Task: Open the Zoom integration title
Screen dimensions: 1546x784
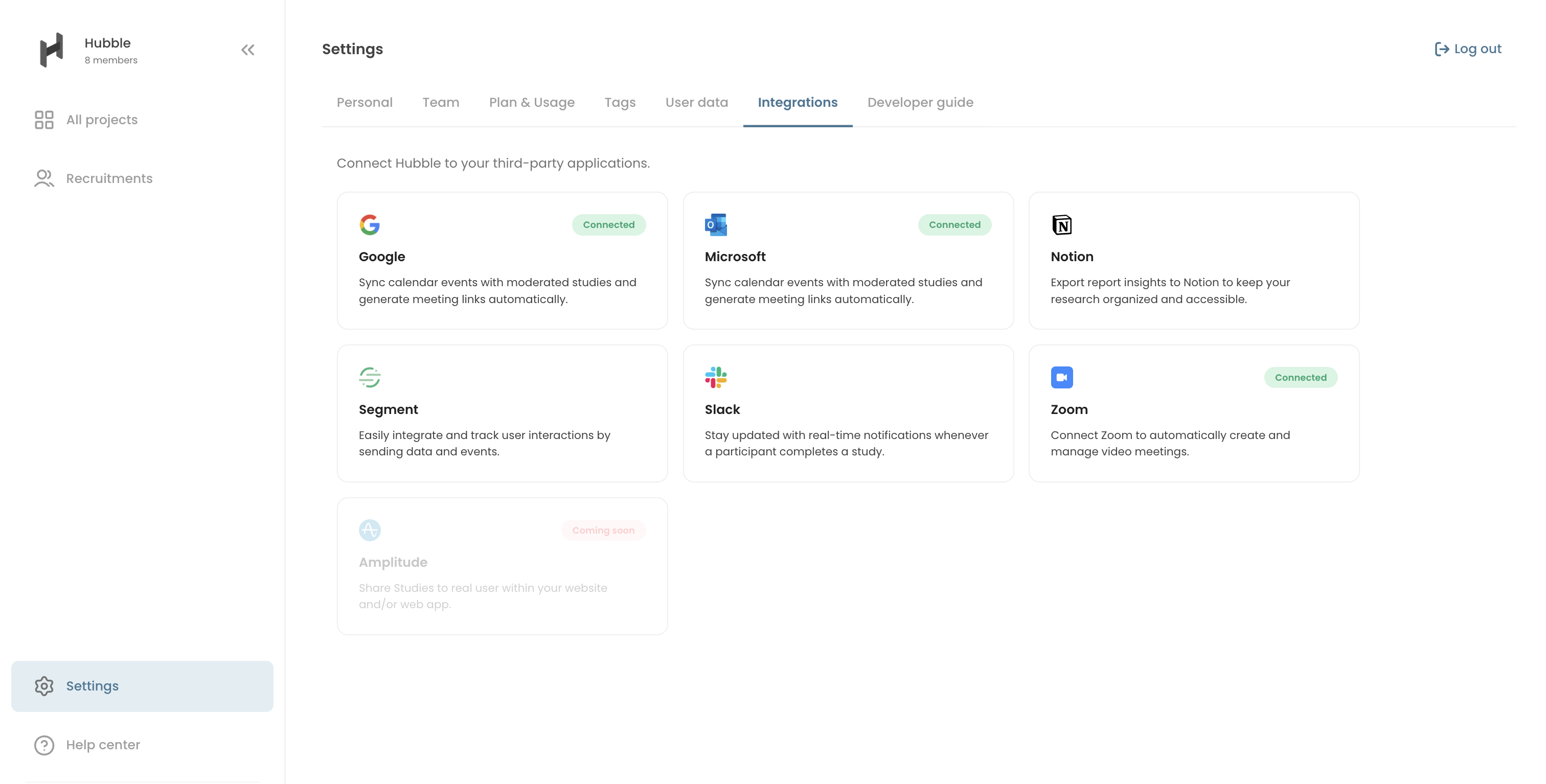Action: (x=1069, y=410)
